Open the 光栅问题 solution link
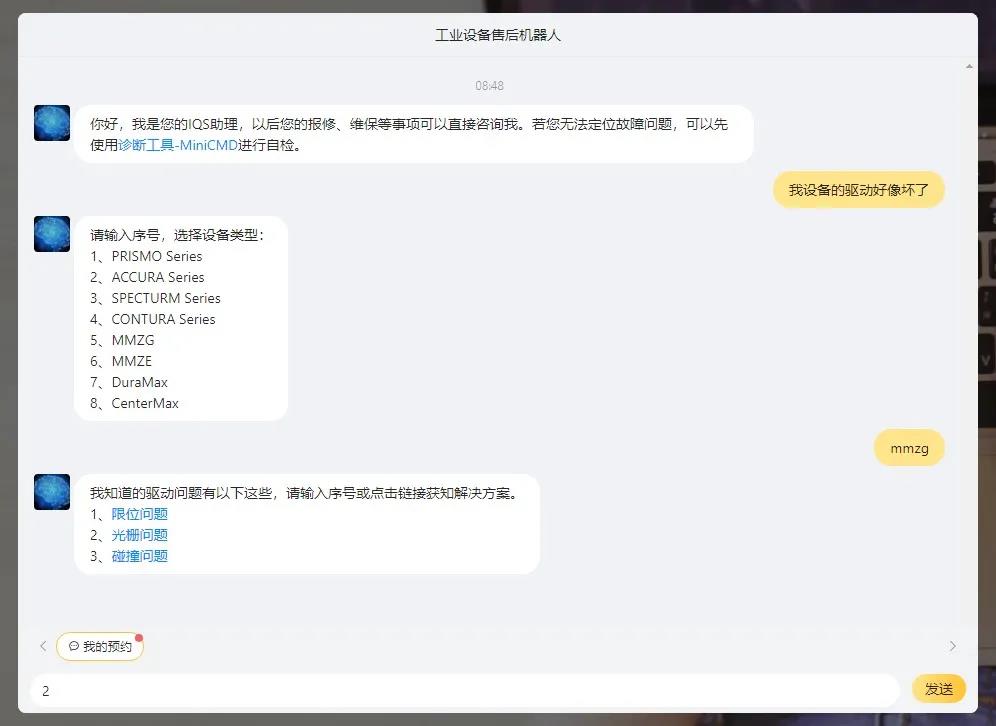This screenshot has height=726, width=996. click(140, 535)
